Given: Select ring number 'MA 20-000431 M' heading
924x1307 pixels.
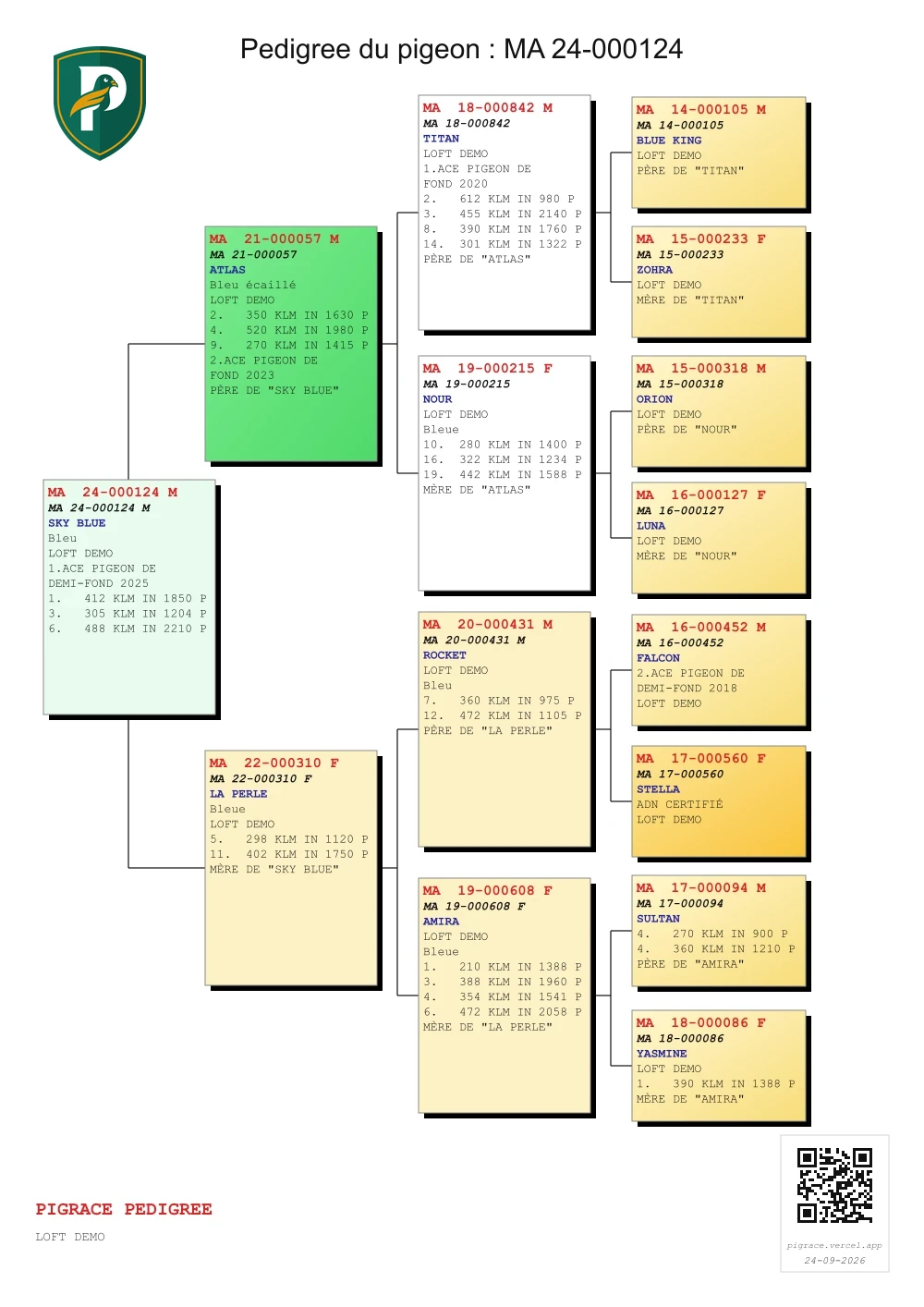Looking at the screenshot, I should tap(488, 624).
